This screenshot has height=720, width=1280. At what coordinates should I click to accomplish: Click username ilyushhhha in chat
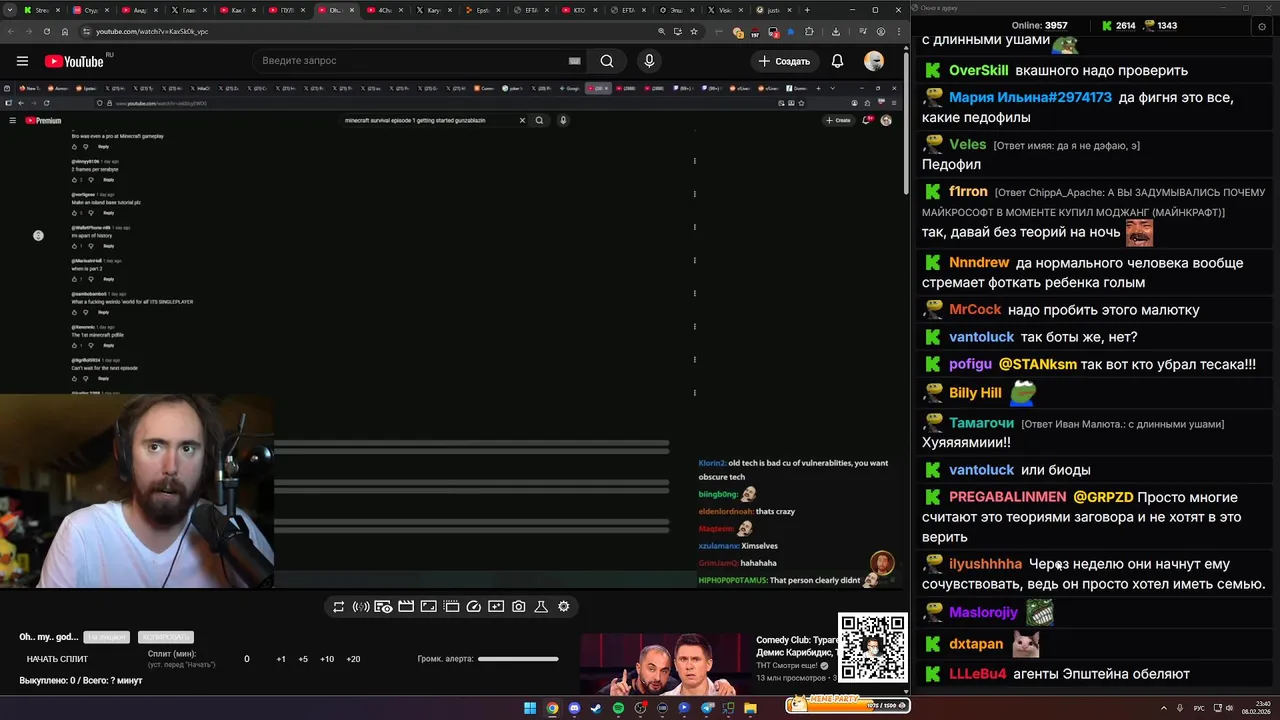[985, 564]
